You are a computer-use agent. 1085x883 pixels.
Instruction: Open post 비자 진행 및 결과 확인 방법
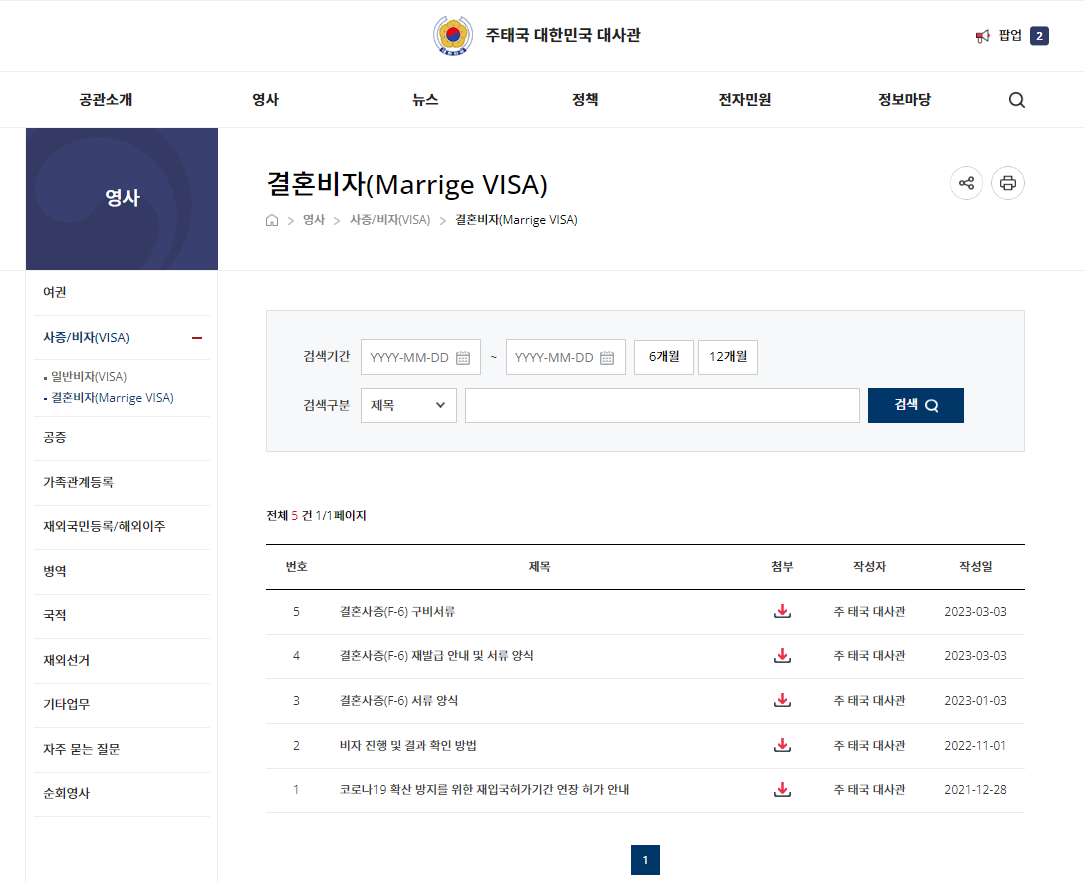click(408, 746)
